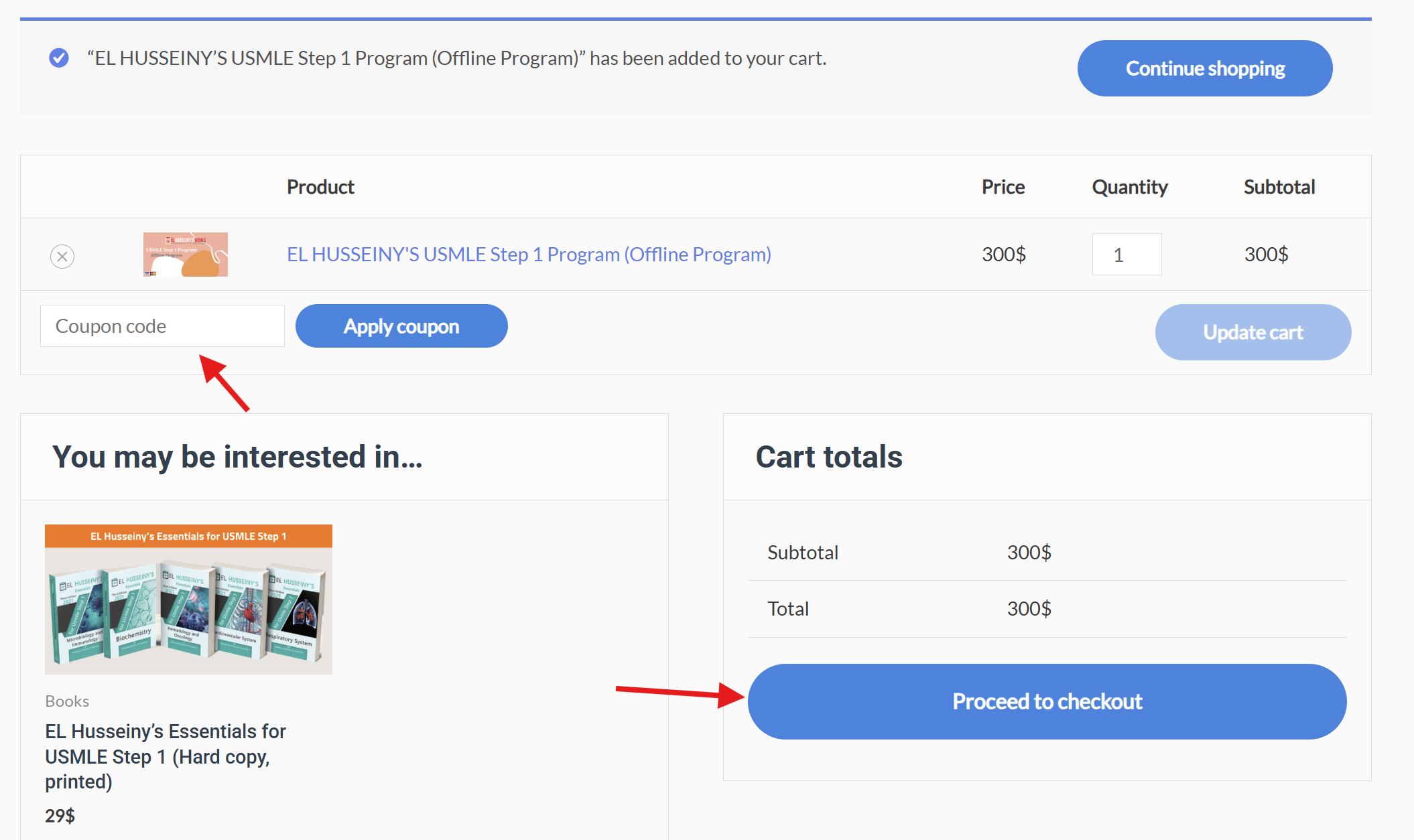Click the Subtotal column header
This screenshot has width=1414, height=840.
pyautogui.click(x=1279, y=187)
